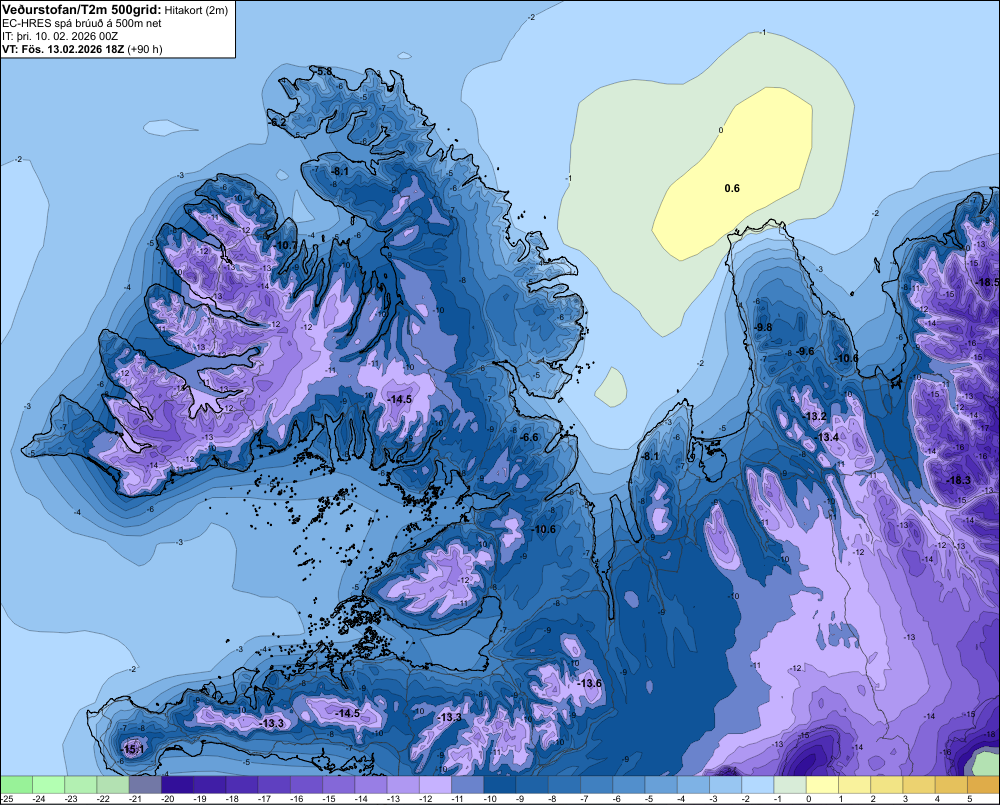Click the -6.2 temperature label

pos(277,121)
